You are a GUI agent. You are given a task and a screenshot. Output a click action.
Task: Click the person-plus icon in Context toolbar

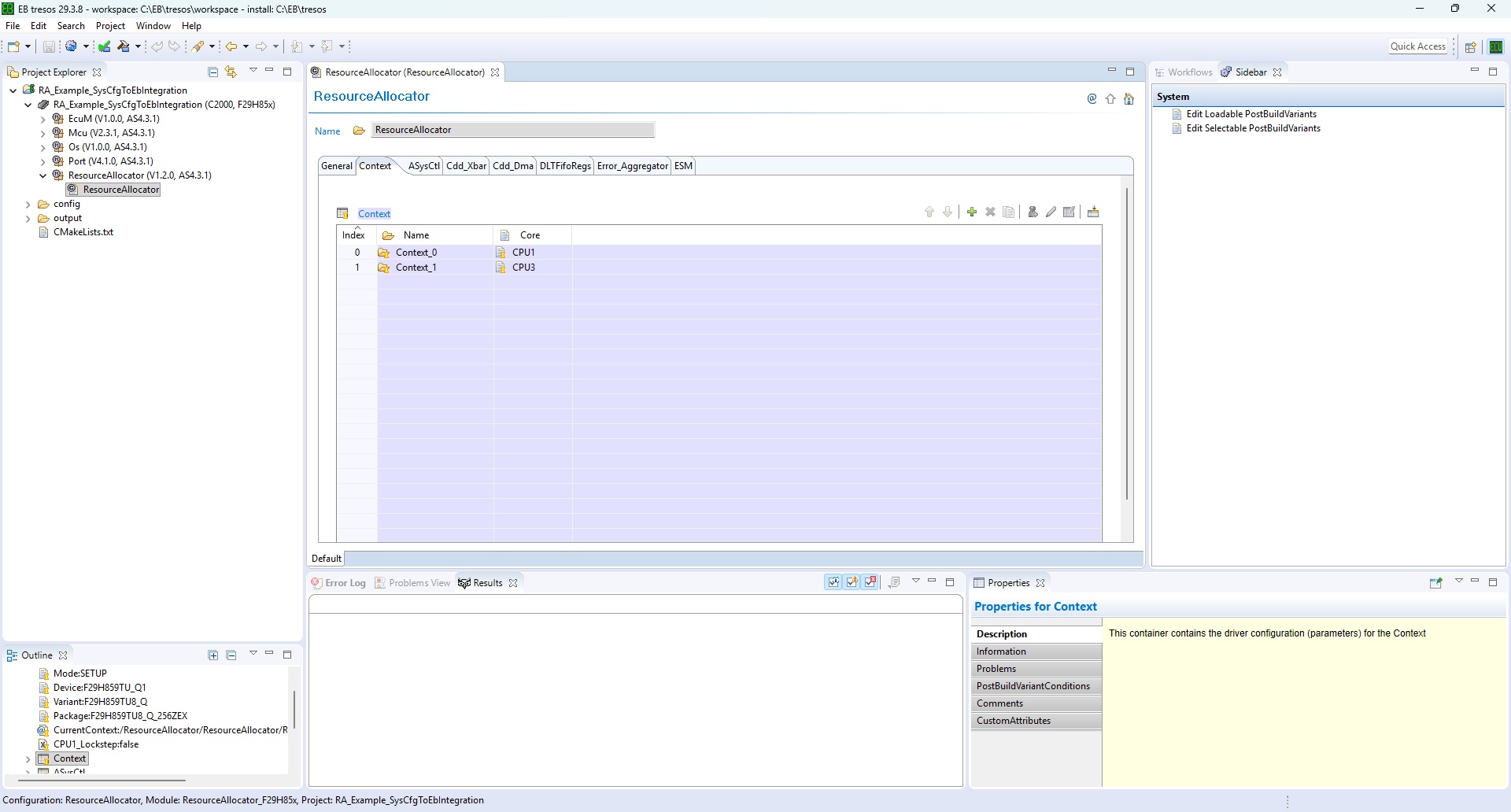pyautogui.click(x=1033, y=212)
